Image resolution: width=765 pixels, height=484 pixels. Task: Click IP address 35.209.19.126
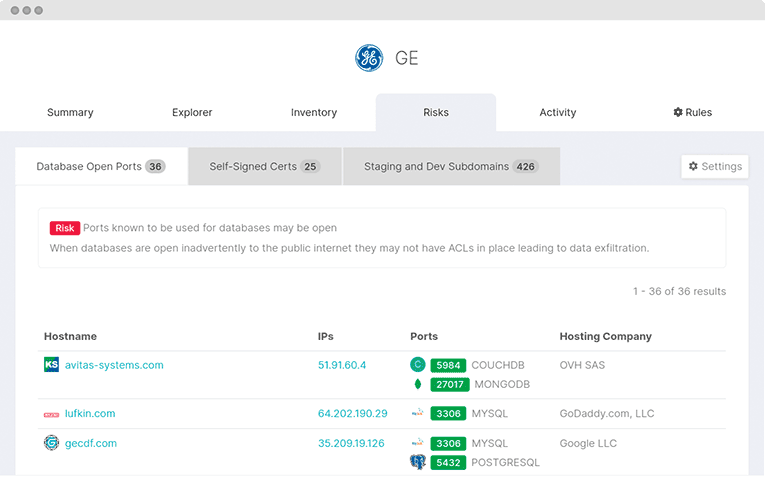(x=351, y=443)
